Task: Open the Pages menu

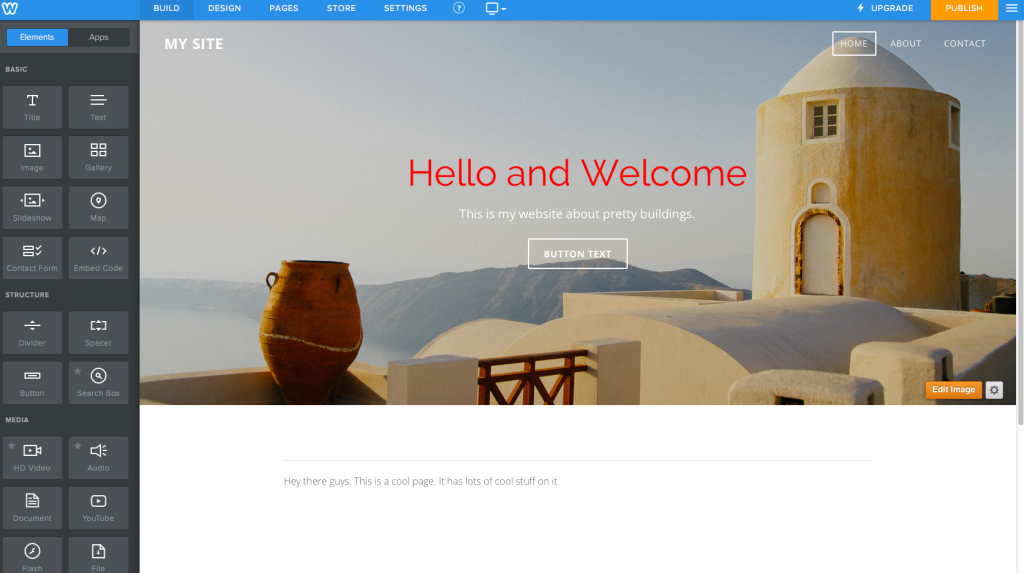Action: 283,8
